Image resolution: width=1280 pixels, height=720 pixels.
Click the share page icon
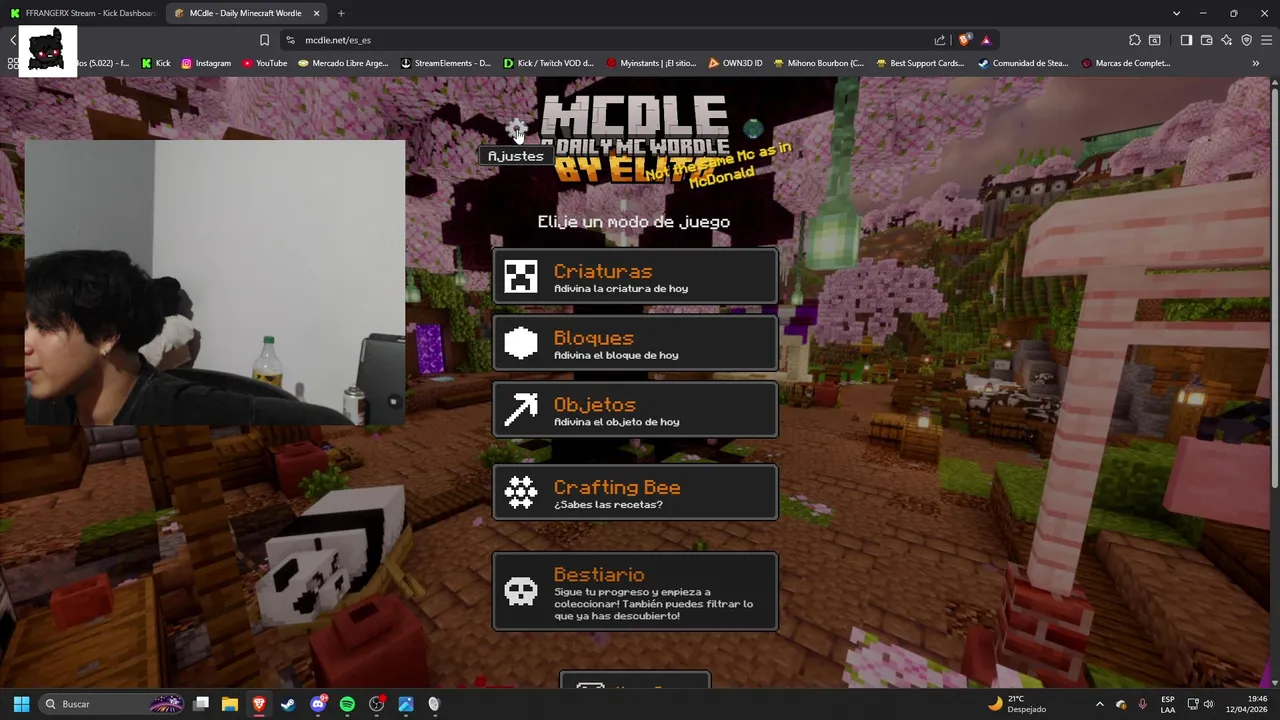[940, 40]
